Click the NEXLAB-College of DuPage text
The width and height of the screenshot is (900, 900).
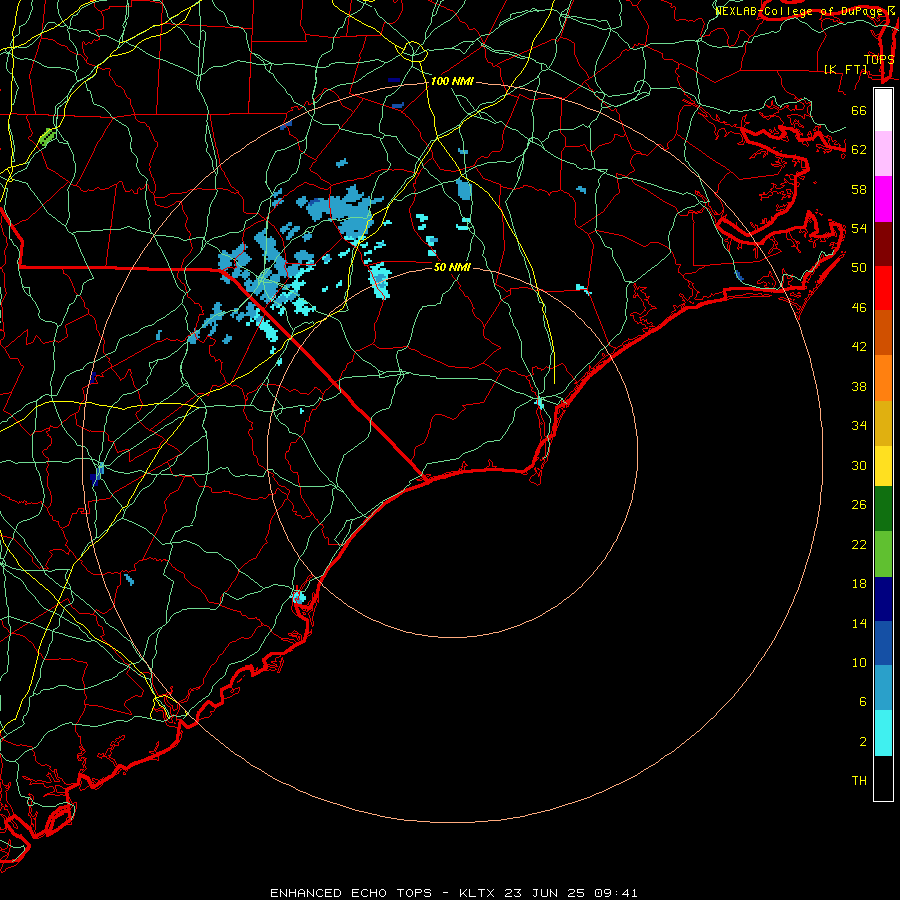pos(800,11)
